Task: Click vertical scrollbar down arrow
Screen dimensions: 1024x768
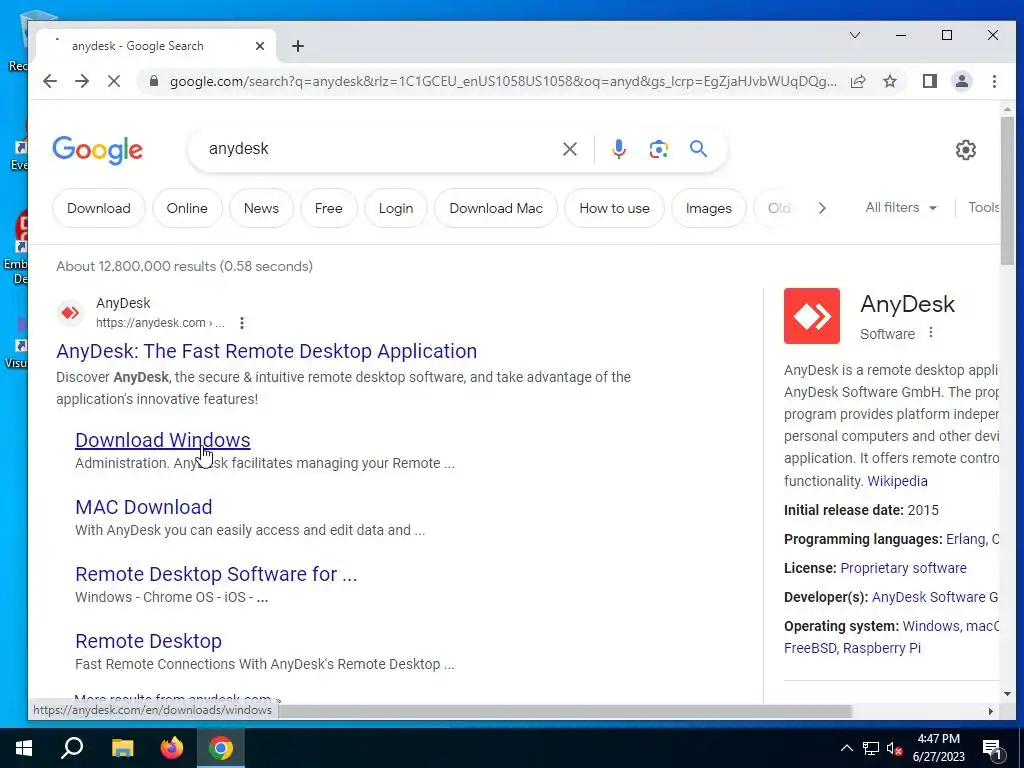Action: 1007,694
